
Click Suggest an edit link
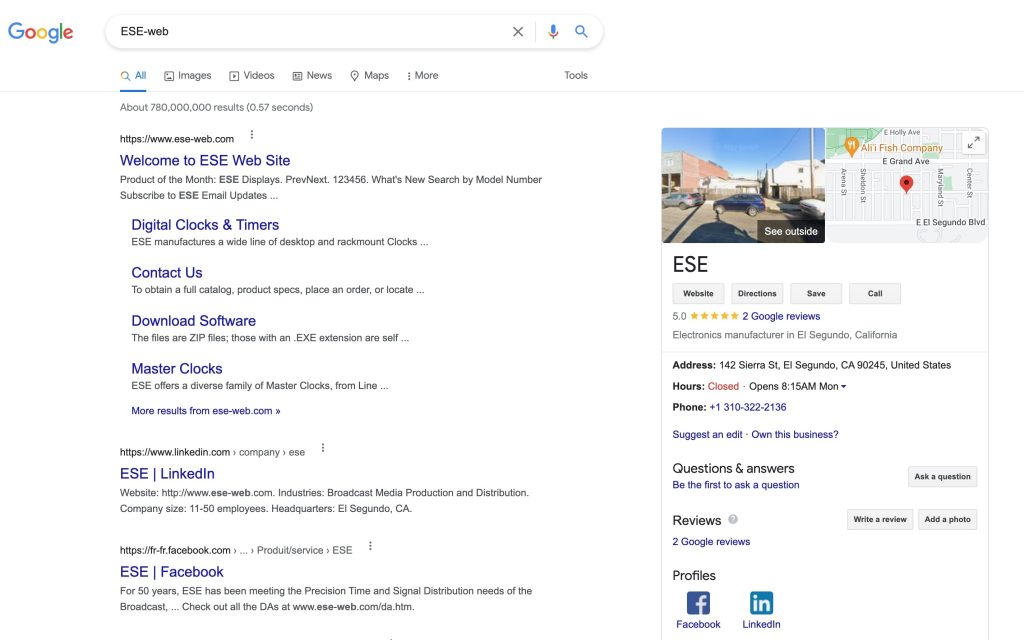(707, 435)
